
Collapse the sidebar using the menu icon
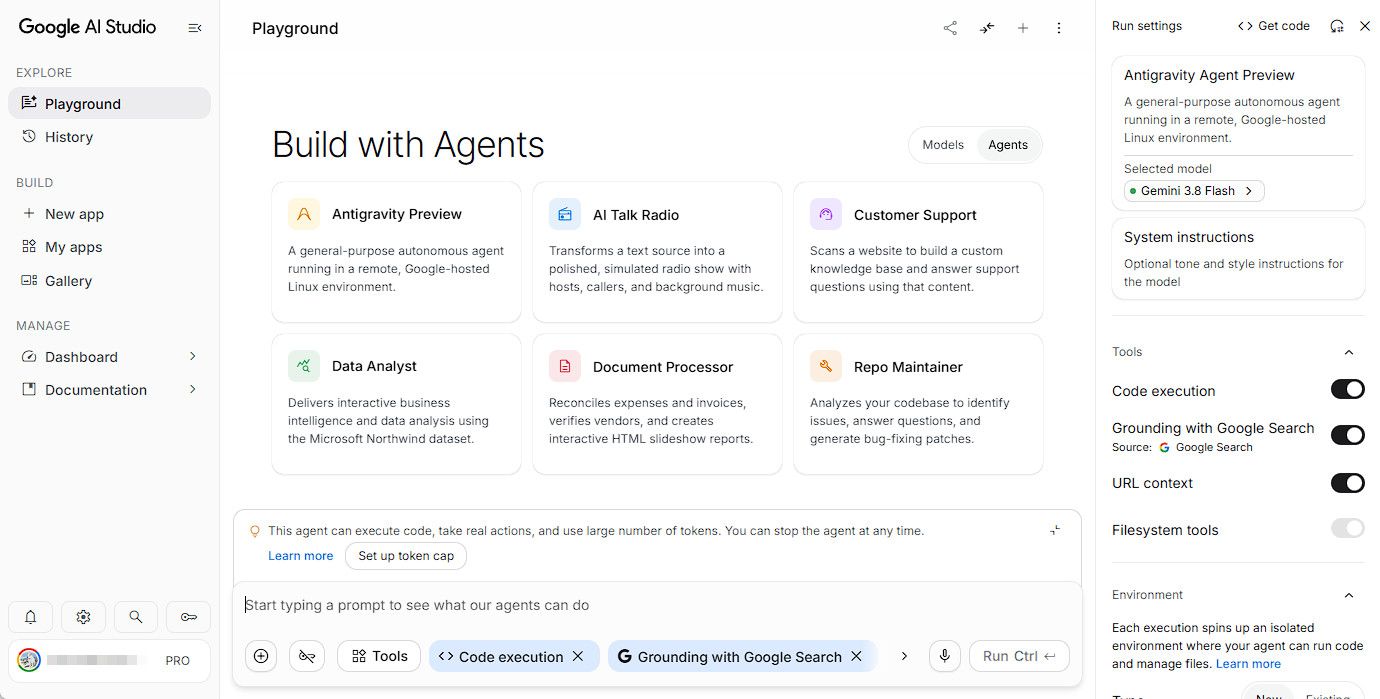195,28
